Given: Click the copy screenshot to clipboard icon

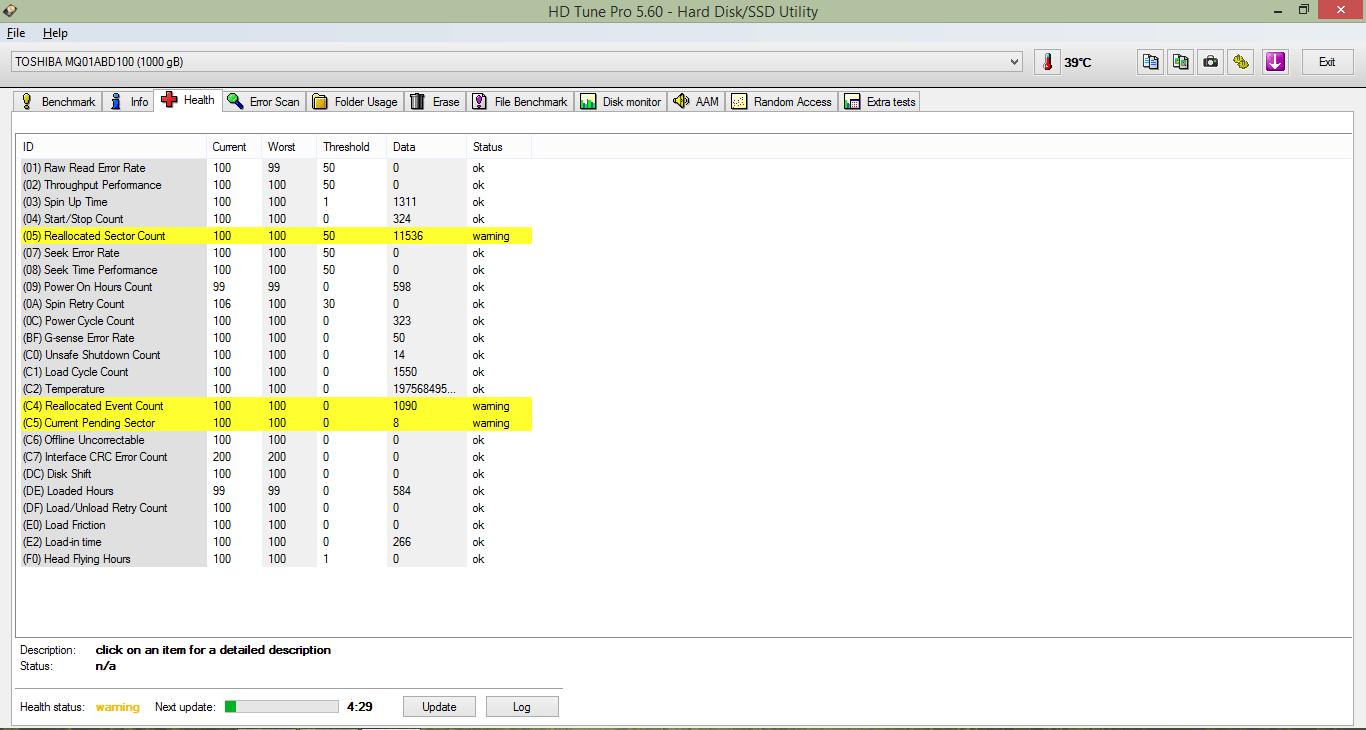Looking at the screenshot, I should point(1181,62).
